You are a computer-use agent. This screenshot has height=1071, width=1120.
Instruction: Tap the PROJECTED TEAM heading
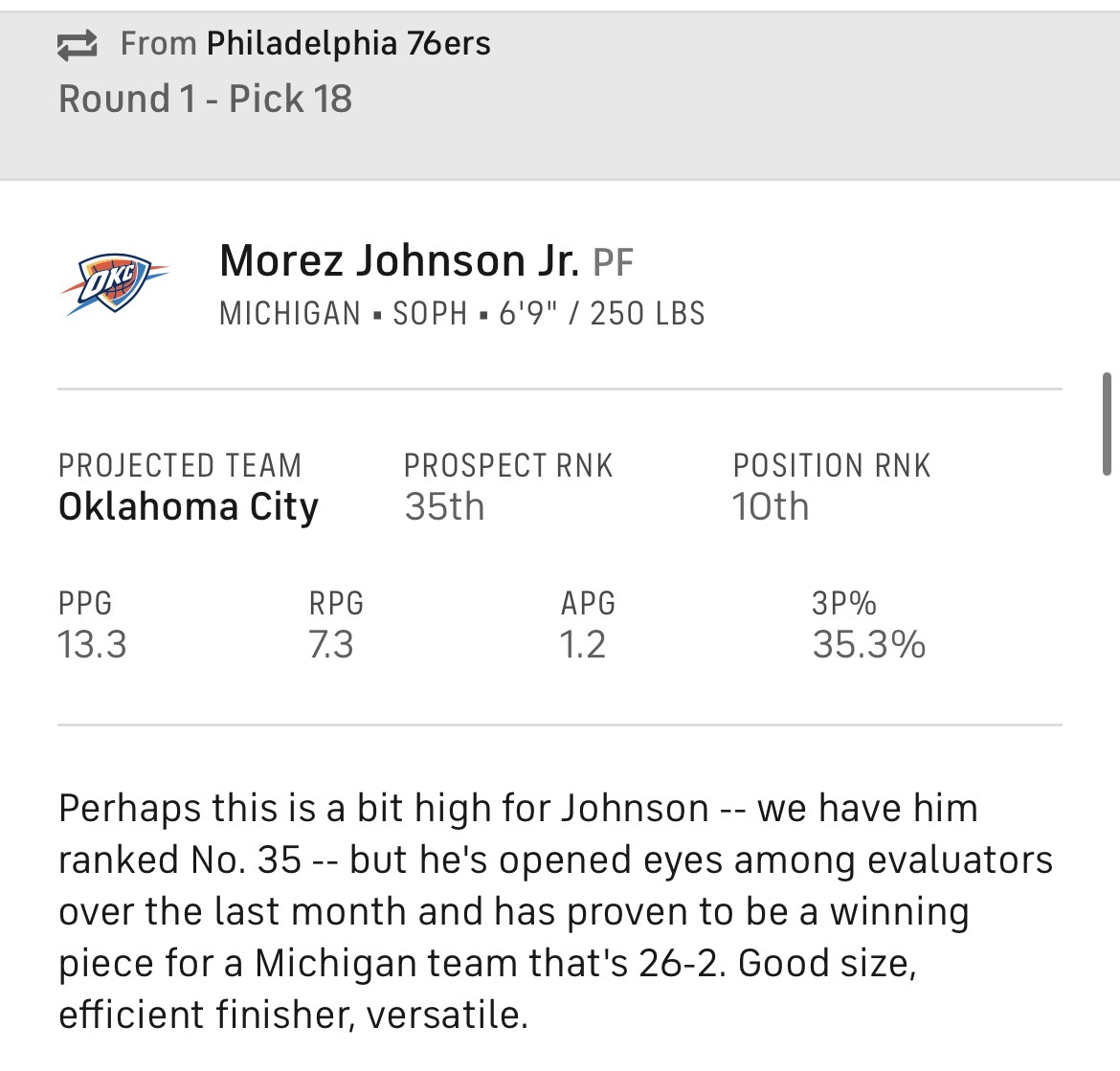pos(180,465)
